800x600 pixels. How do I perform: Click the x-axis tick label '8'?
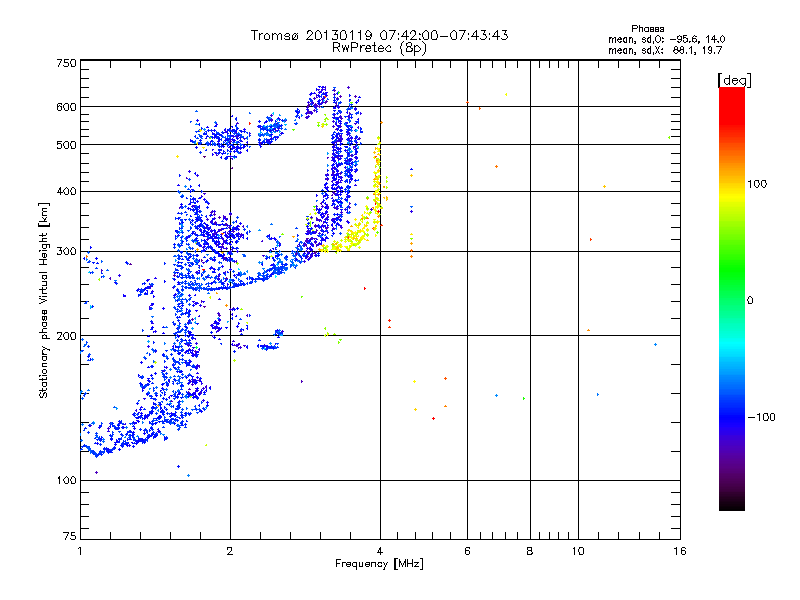(530, 551)
